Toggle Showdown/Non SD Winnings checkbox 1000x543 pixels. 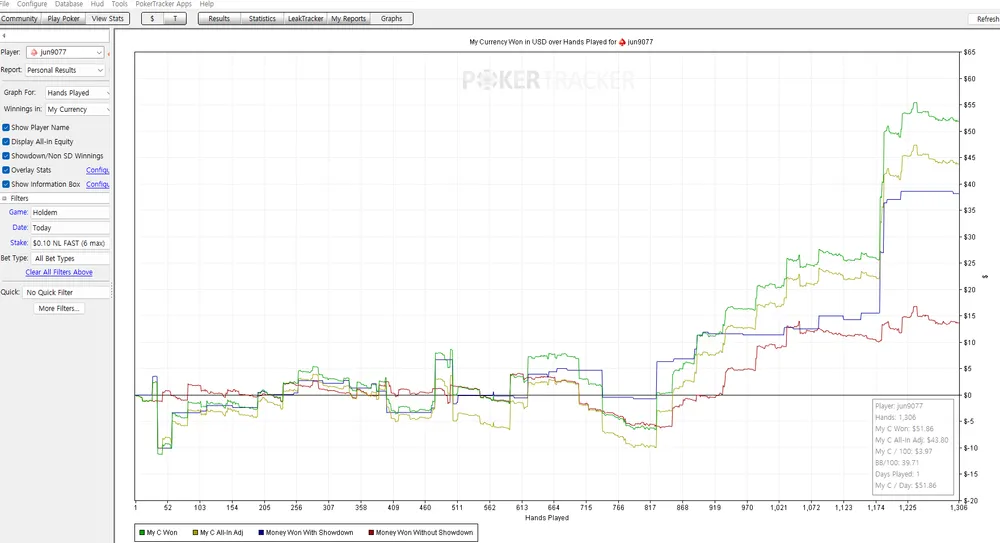pos(6,156)
